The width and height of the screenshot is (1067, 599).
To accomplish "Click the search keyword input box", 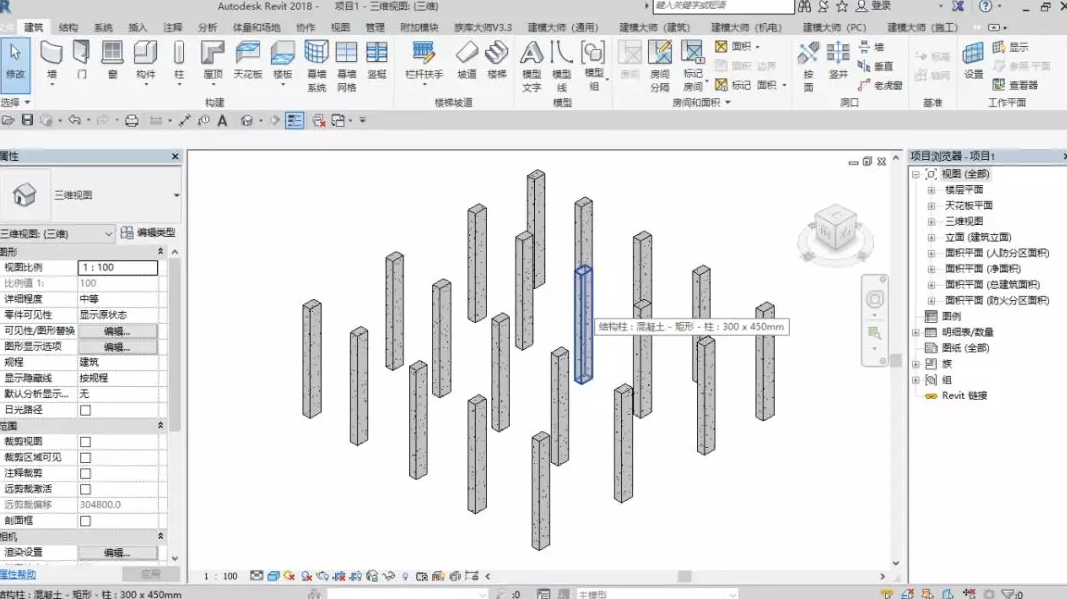I will pos(723,6).
